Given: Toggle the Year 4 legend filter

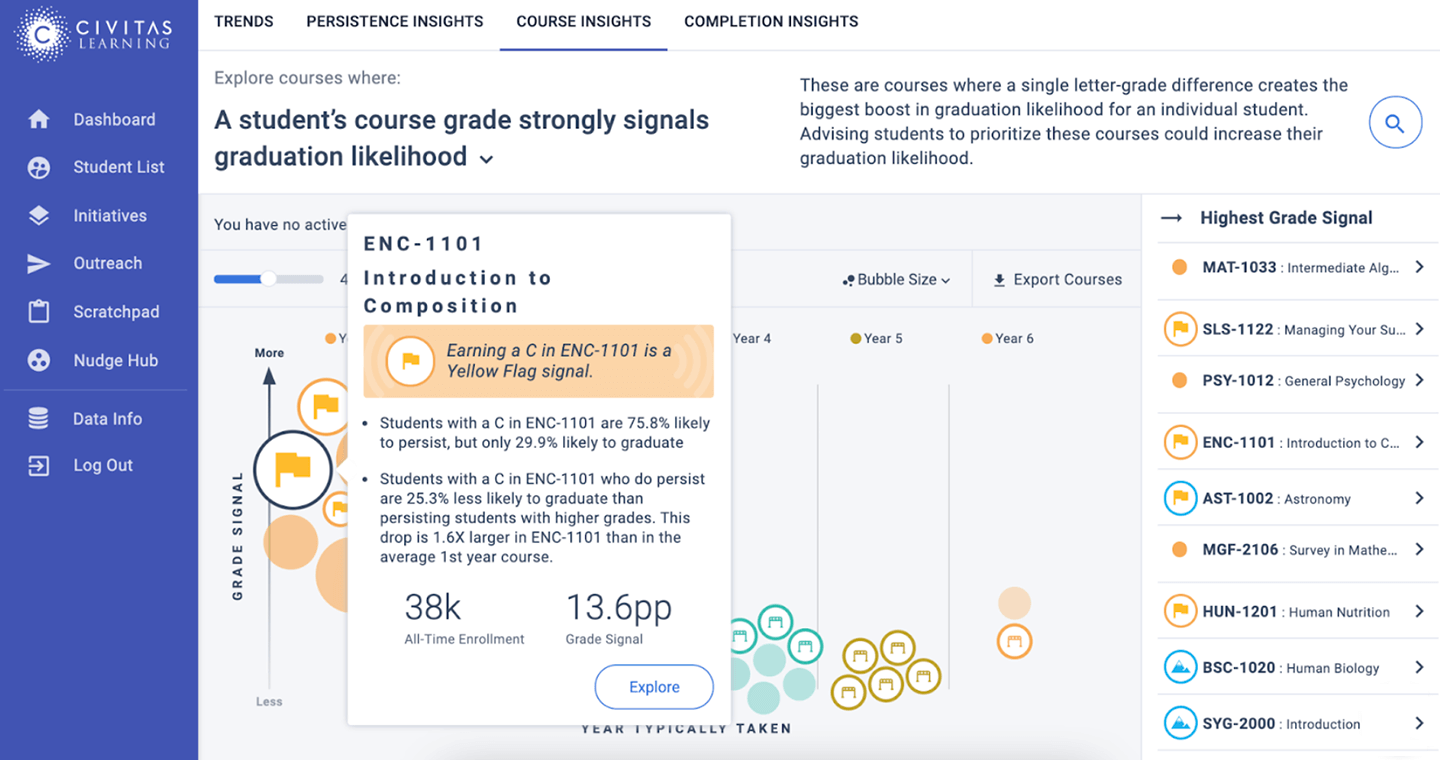Looking at the screenshot, I should click(x=751, y=339).
